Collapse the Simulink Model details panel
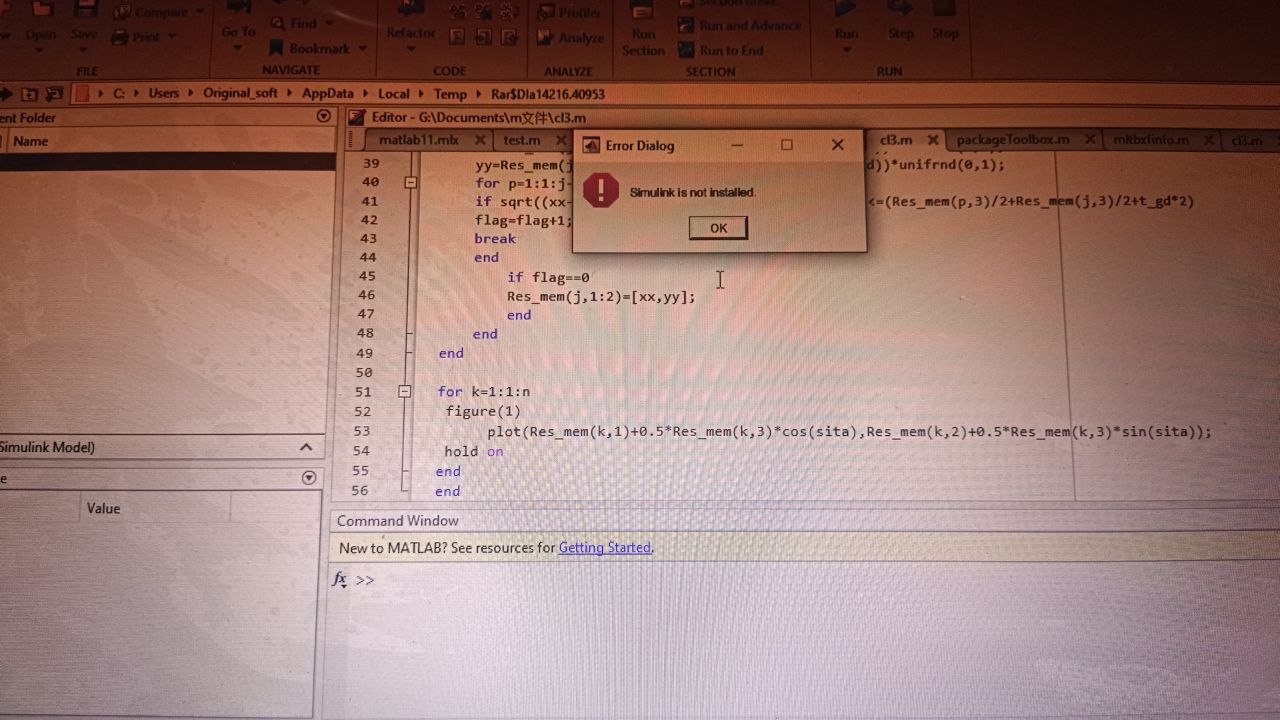The width and height of the screenshot is (1280, 720). (x=306, y=447)
